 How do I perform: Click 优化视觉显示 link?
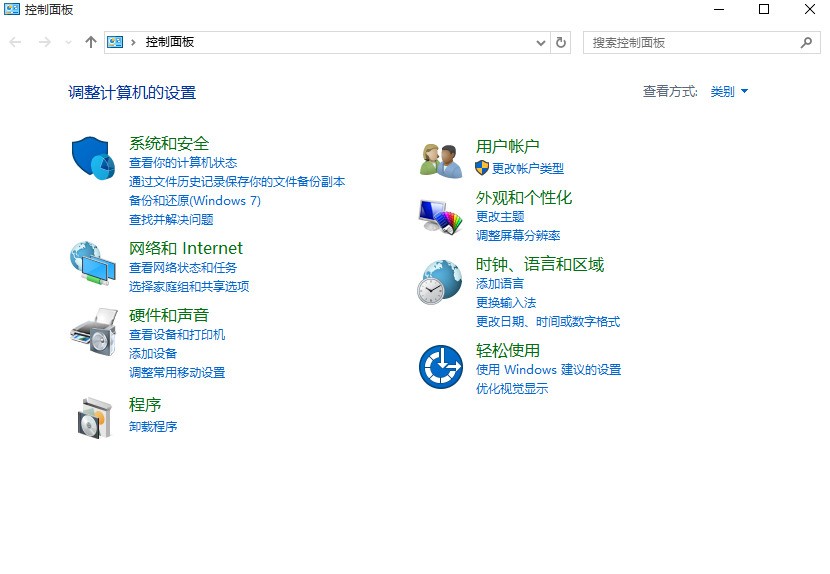coord(512,389)
